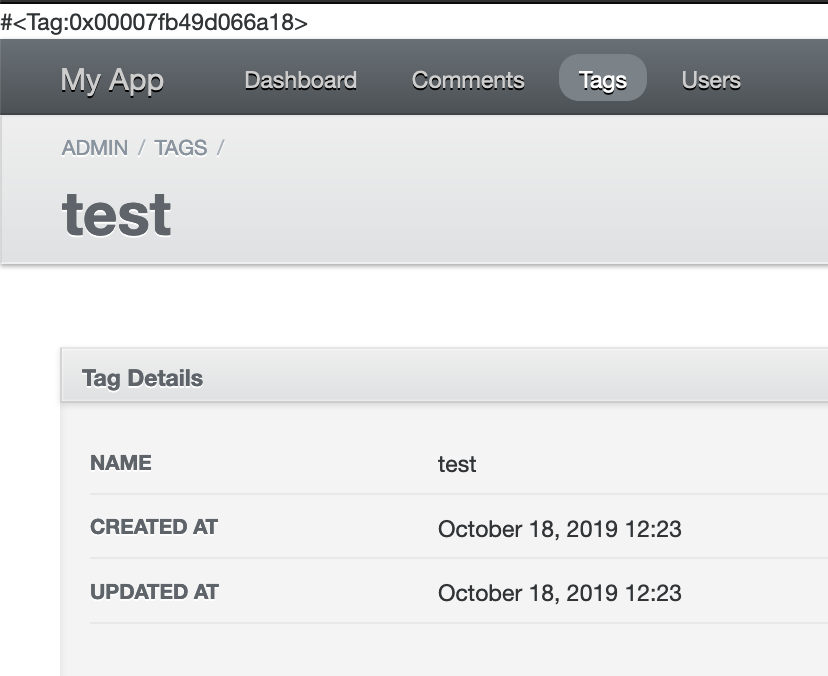This screenshot has height=676, width=828.
Task: Open the Users section
Action: coord(711,80)
